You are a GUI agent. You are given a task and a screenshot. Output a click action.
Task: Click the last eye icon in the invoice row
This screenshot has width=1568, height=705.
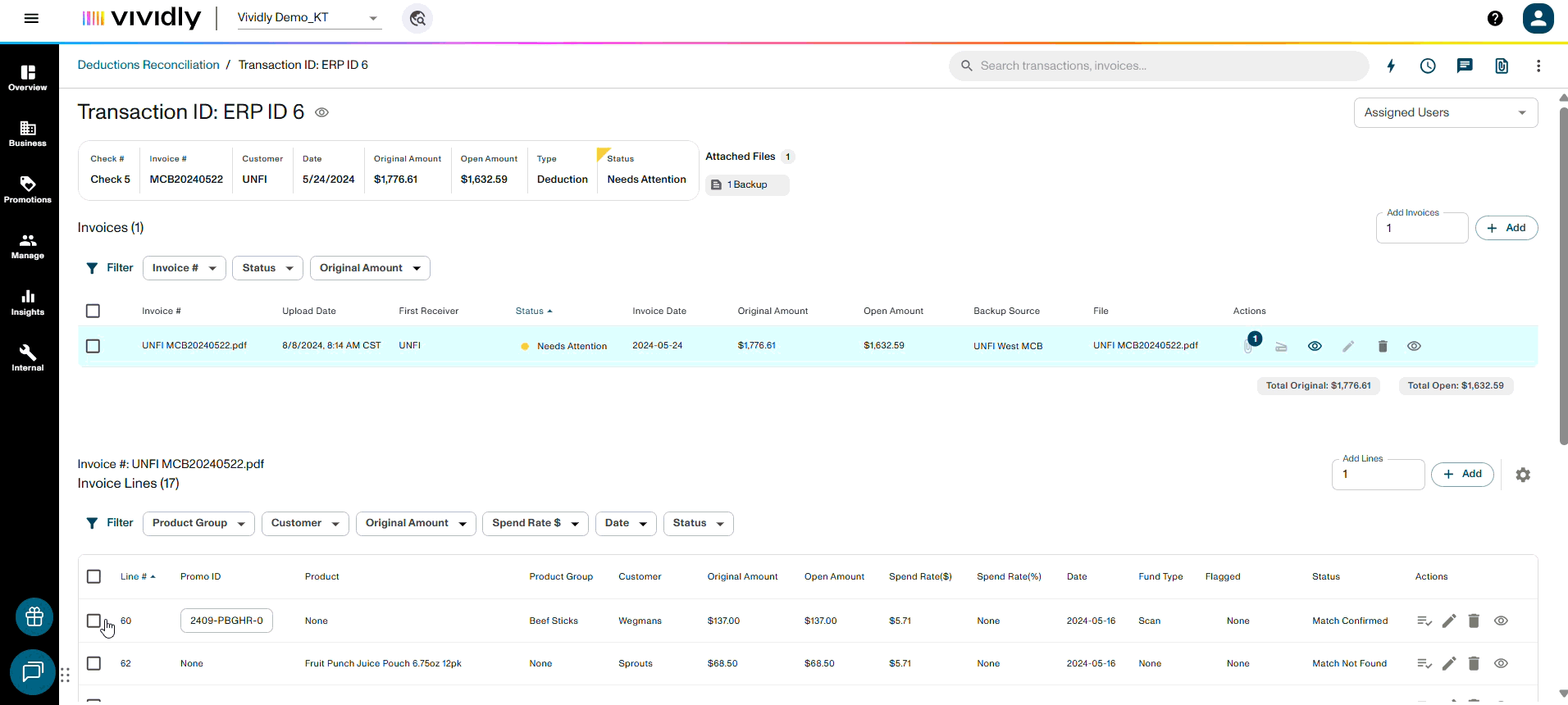point(1414,346)
